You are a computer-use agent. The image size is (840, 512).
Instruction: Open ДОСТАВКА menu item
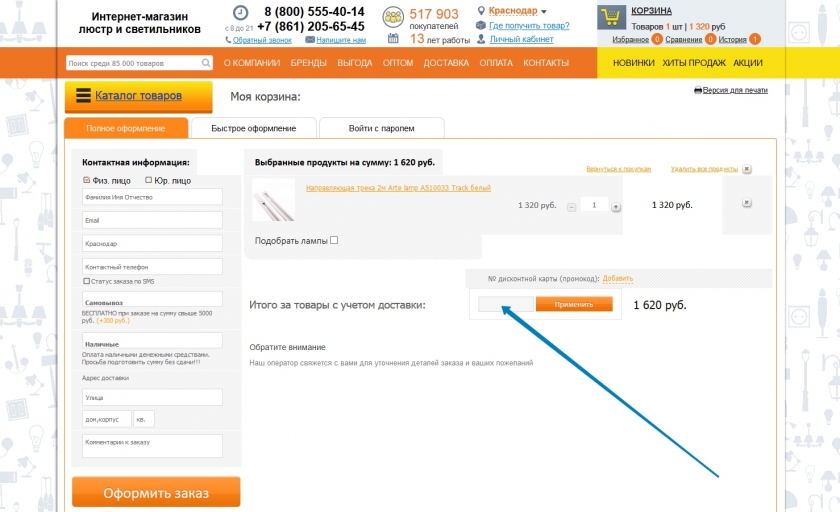click(x=446, y=63)
